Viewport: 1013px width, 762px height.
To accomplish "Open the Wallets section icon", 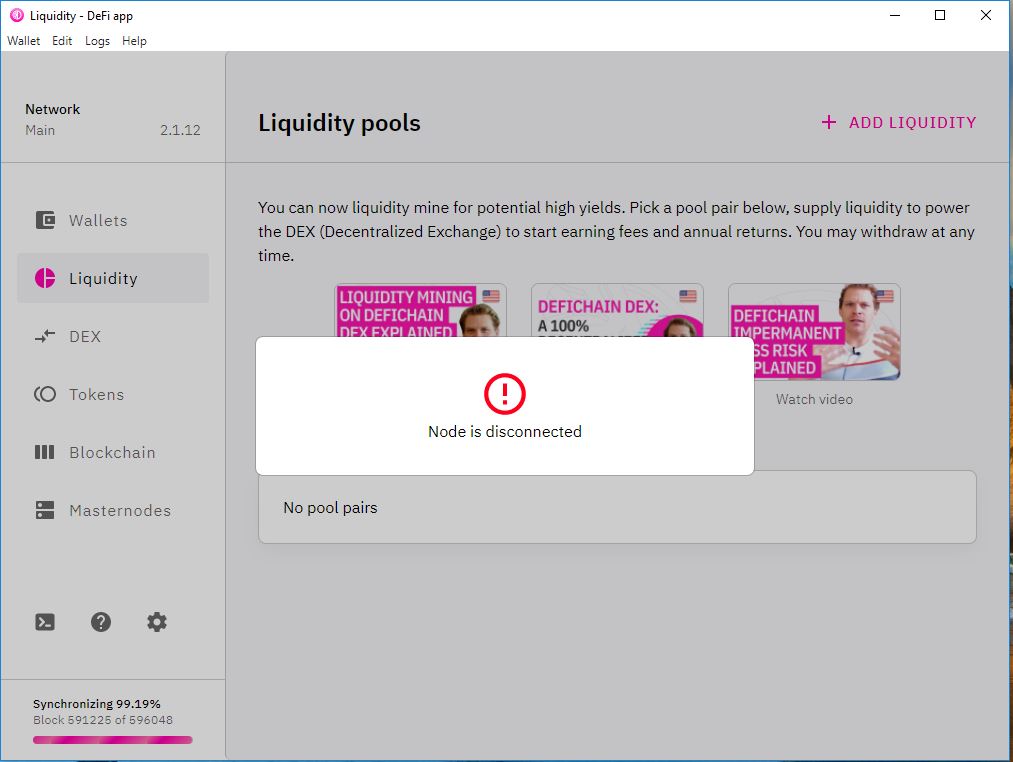I will (45, 220).
